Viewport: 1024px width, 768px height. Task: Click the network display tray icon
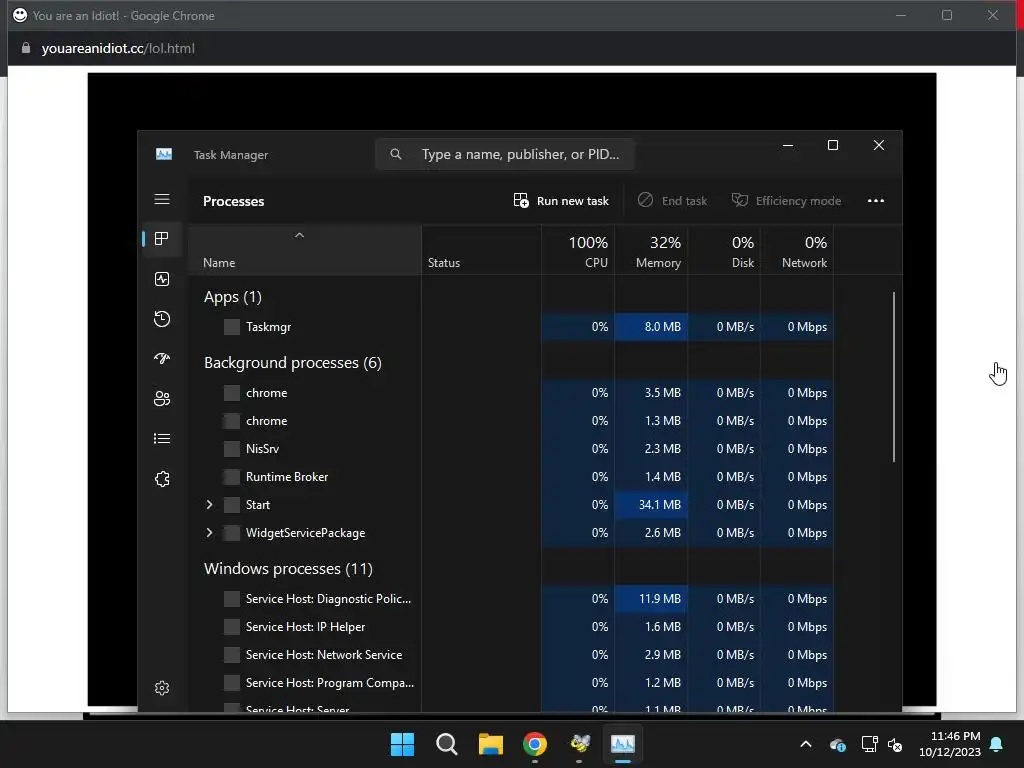pos(870,744)
